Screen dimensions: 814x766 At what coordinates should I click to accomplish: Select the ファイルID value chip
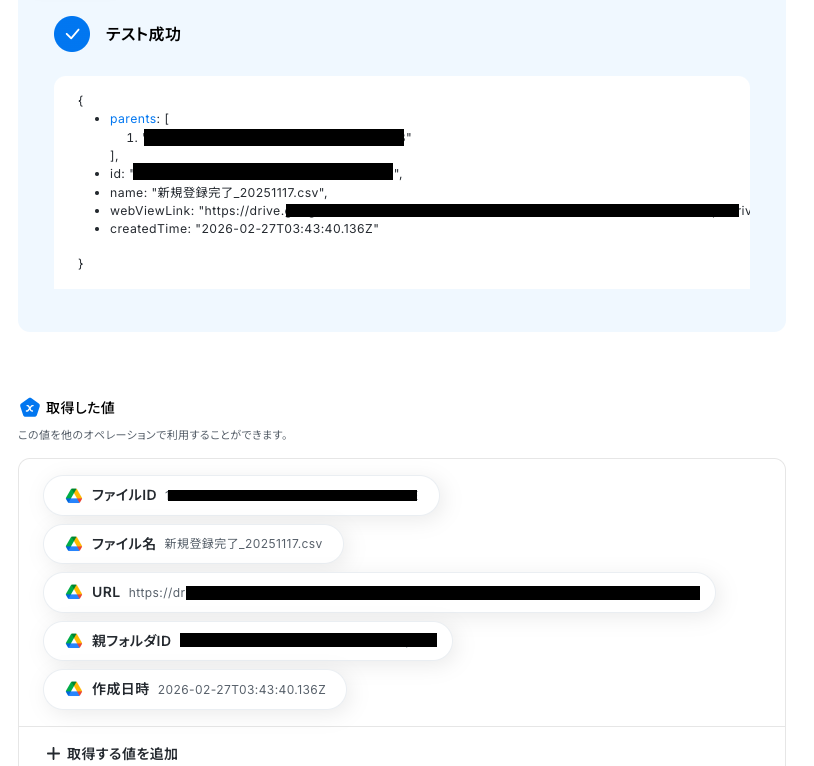coord(241,496)
